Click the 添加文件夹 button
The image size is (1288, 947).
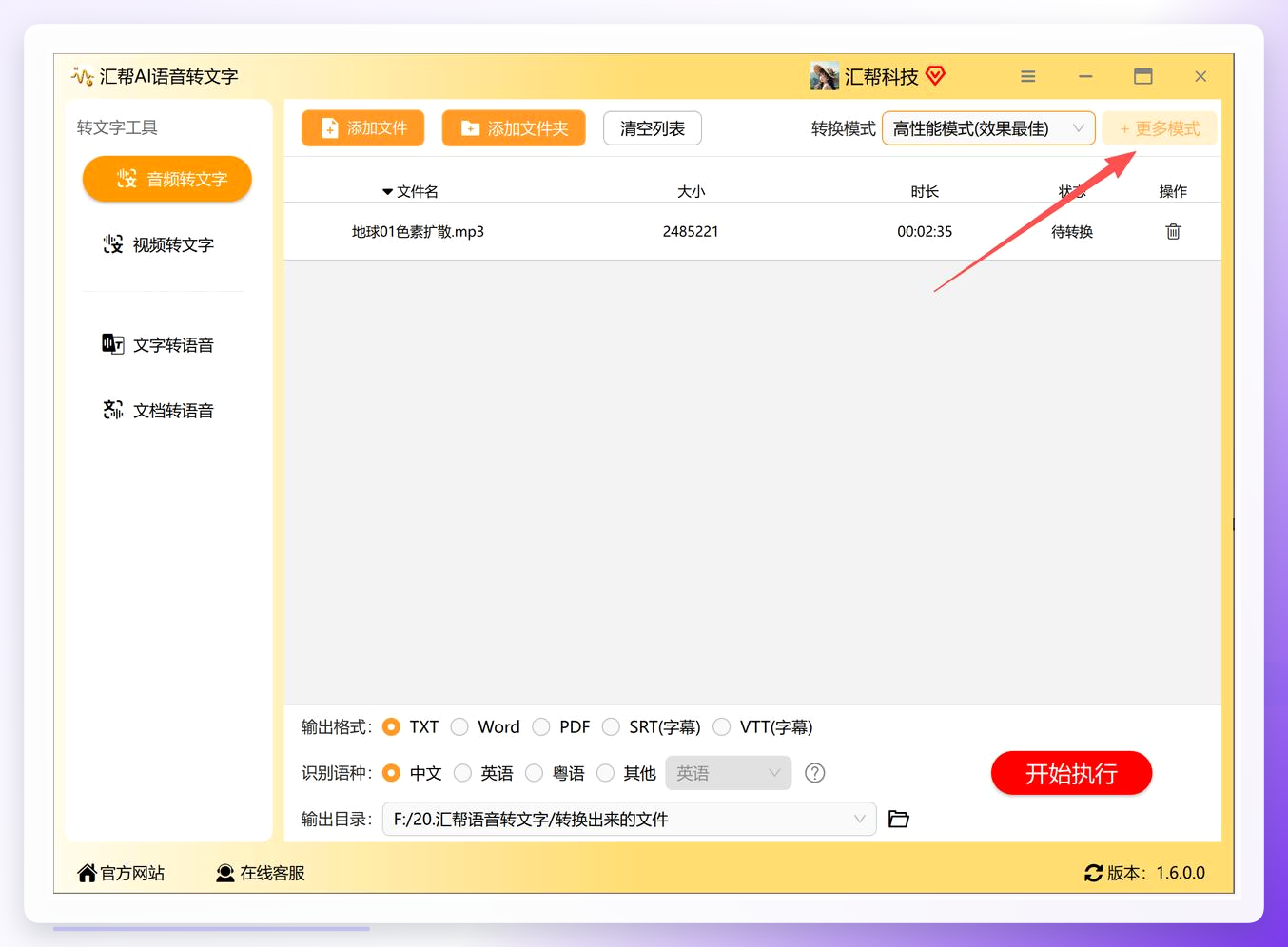tap(514, 128)
